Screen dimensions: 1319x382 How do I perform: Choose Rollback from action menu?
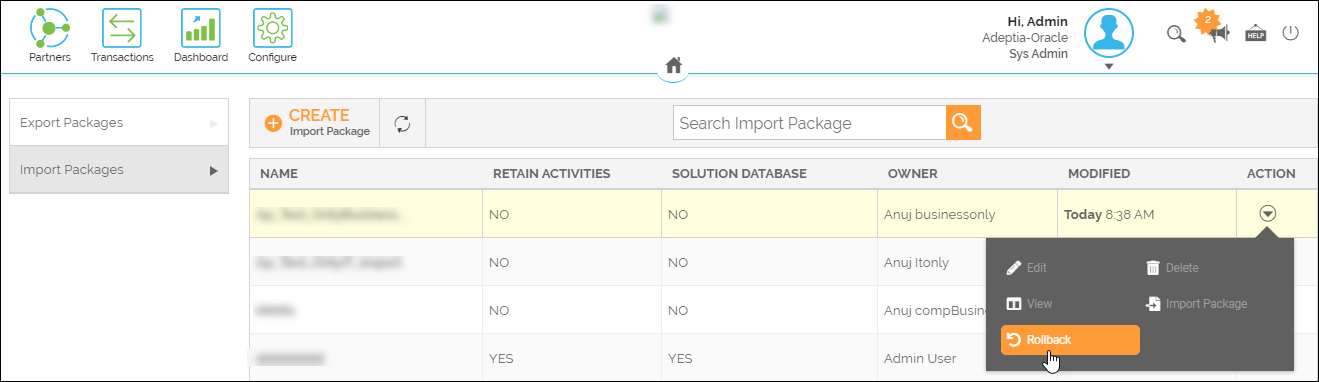point(1070,340)
